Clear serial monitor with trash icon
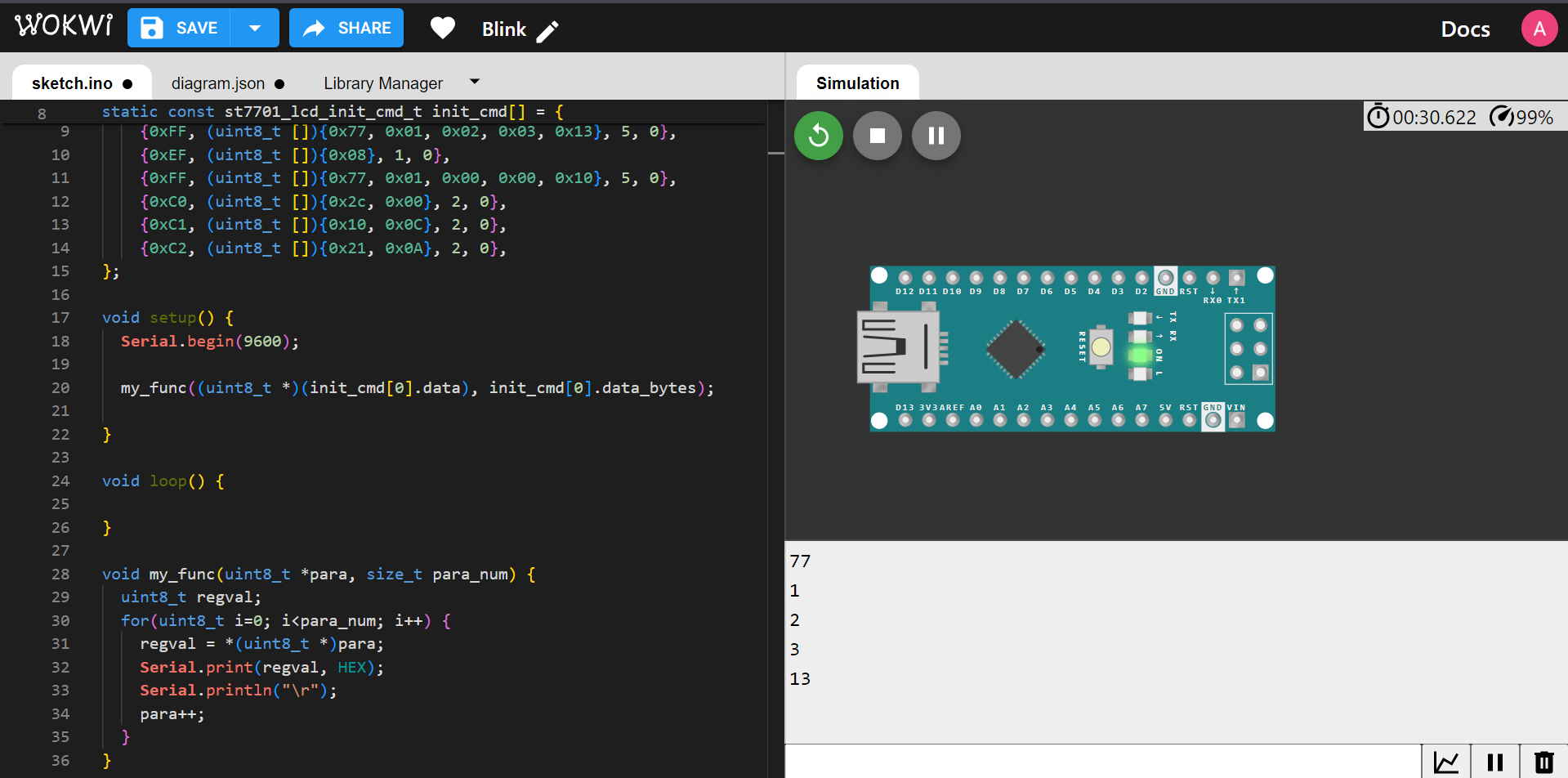Image resolution: width=1568 pixels, height=778 pixels. coord(1543,762)
